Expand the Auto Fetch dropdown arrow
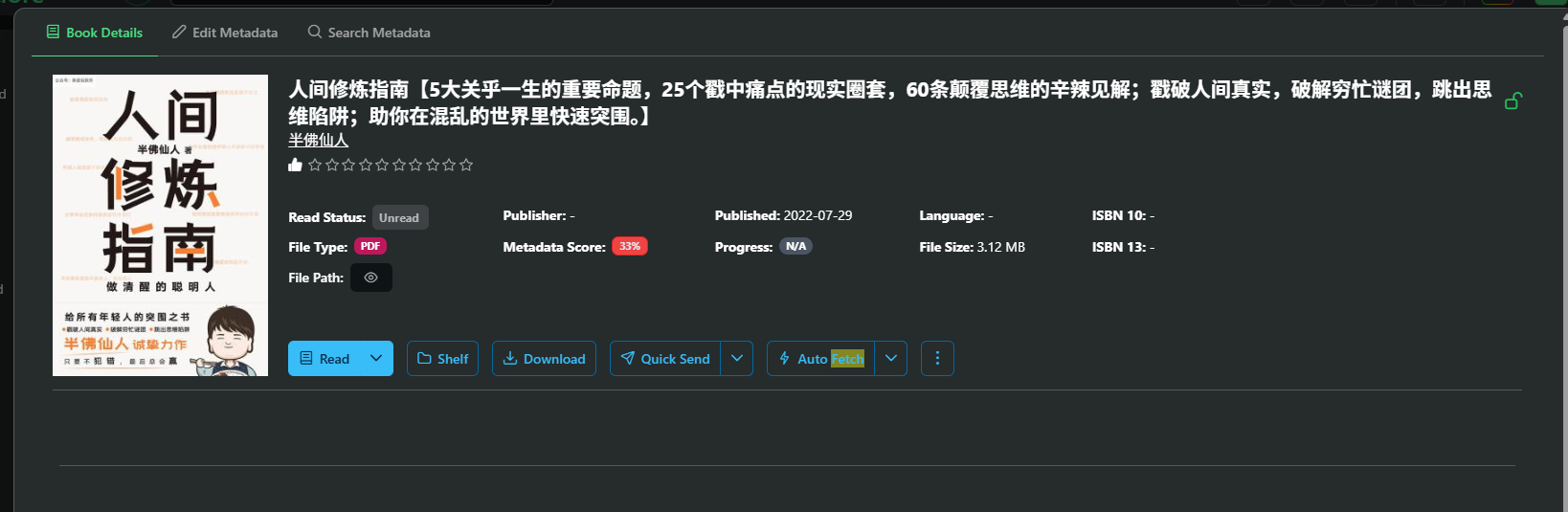1568x512 pixels. [x=891, y=359]
